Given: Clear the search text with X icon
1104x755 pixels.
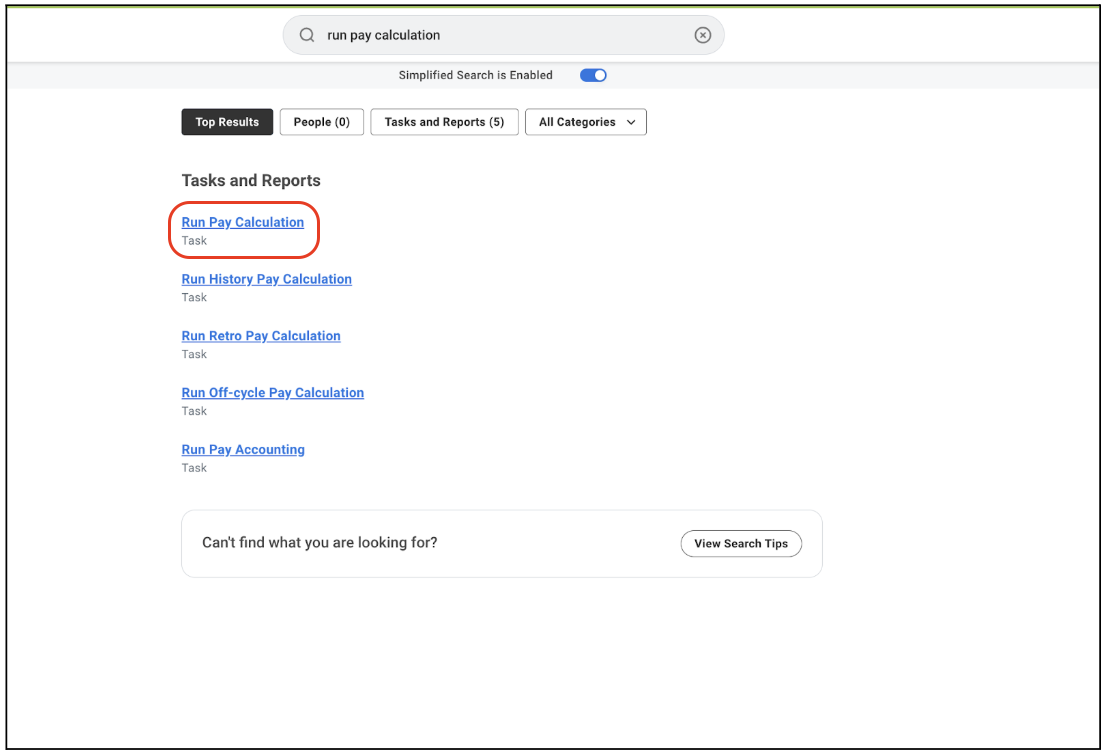Looking at the screenshot, I should click(702, 35).
